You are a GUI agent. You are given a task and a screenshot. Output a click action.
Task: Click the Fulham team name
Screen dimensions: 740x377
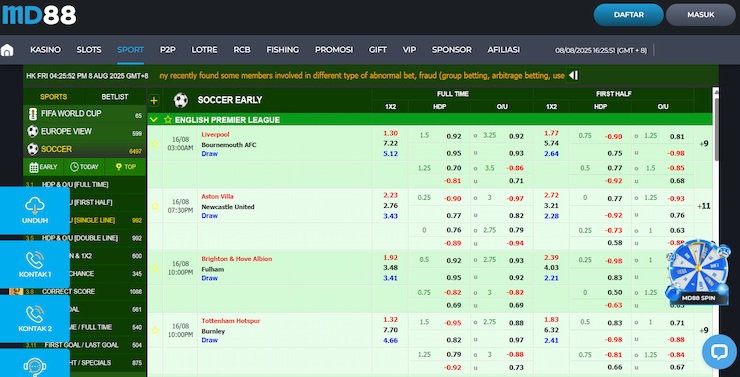pyautogui.click(x=212, y=269)
